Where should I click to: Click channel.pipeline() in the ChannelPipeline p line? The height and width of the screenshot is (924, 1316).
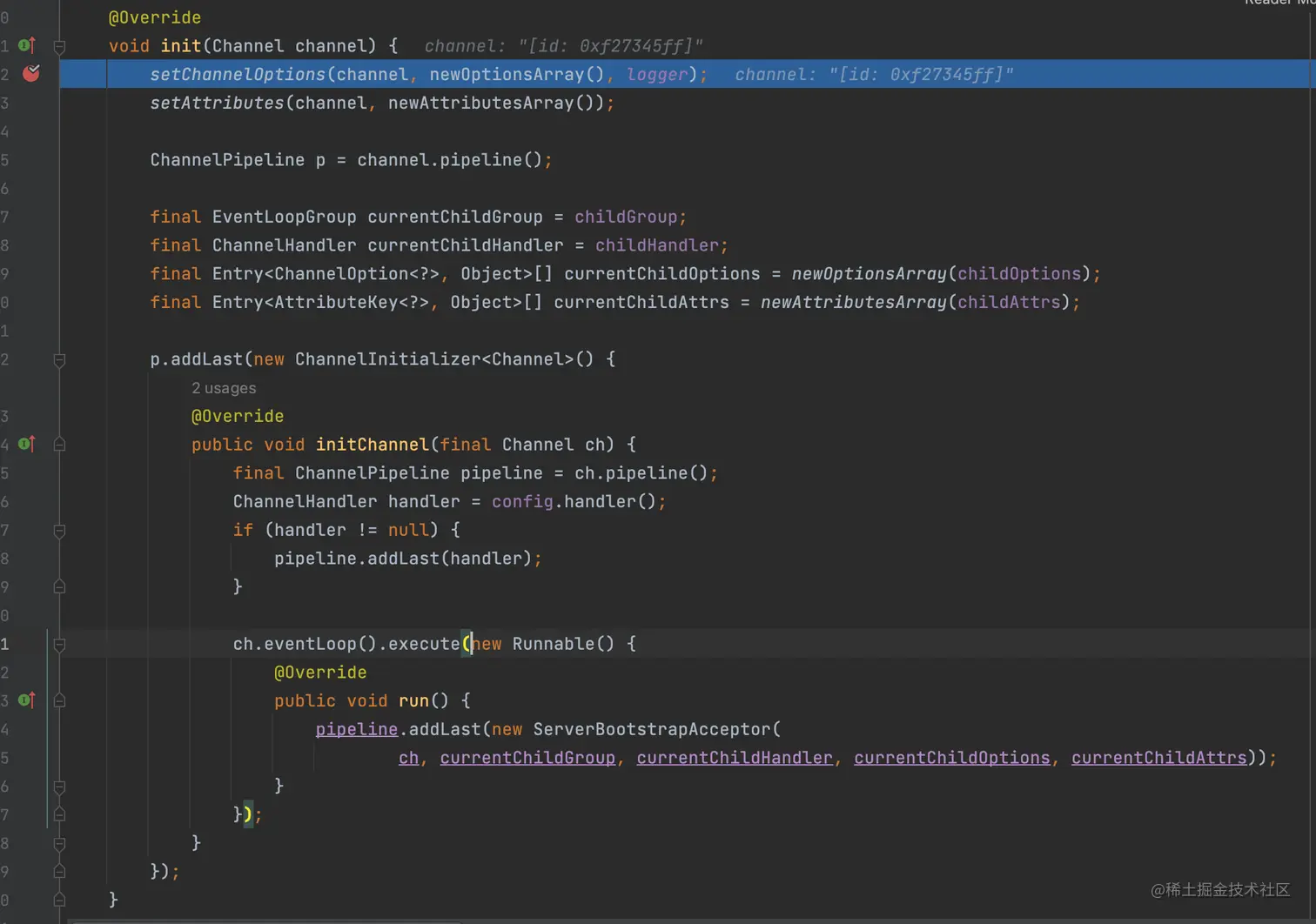click(449, 159)
